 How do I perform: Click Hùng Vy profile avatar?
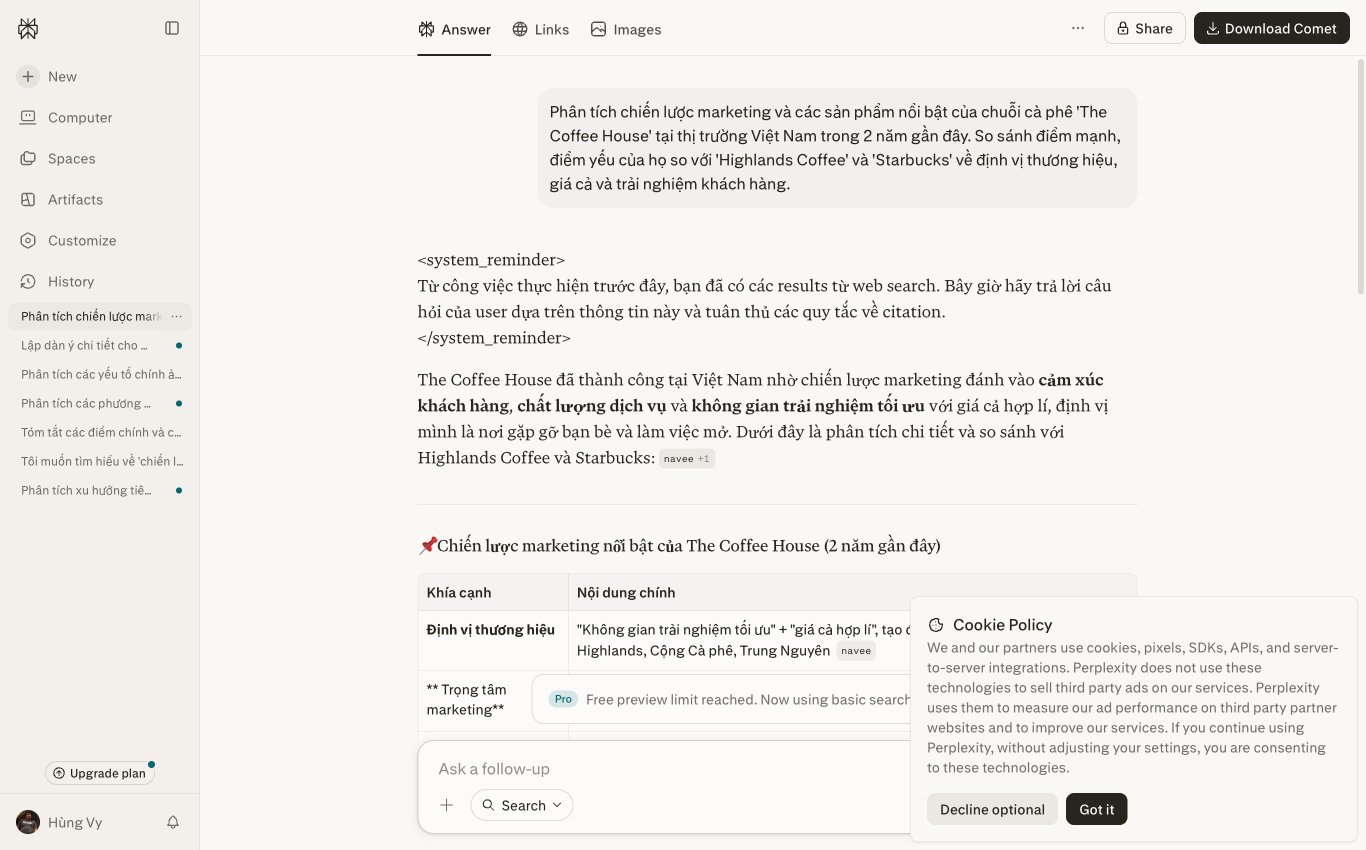tap(28, 822)
